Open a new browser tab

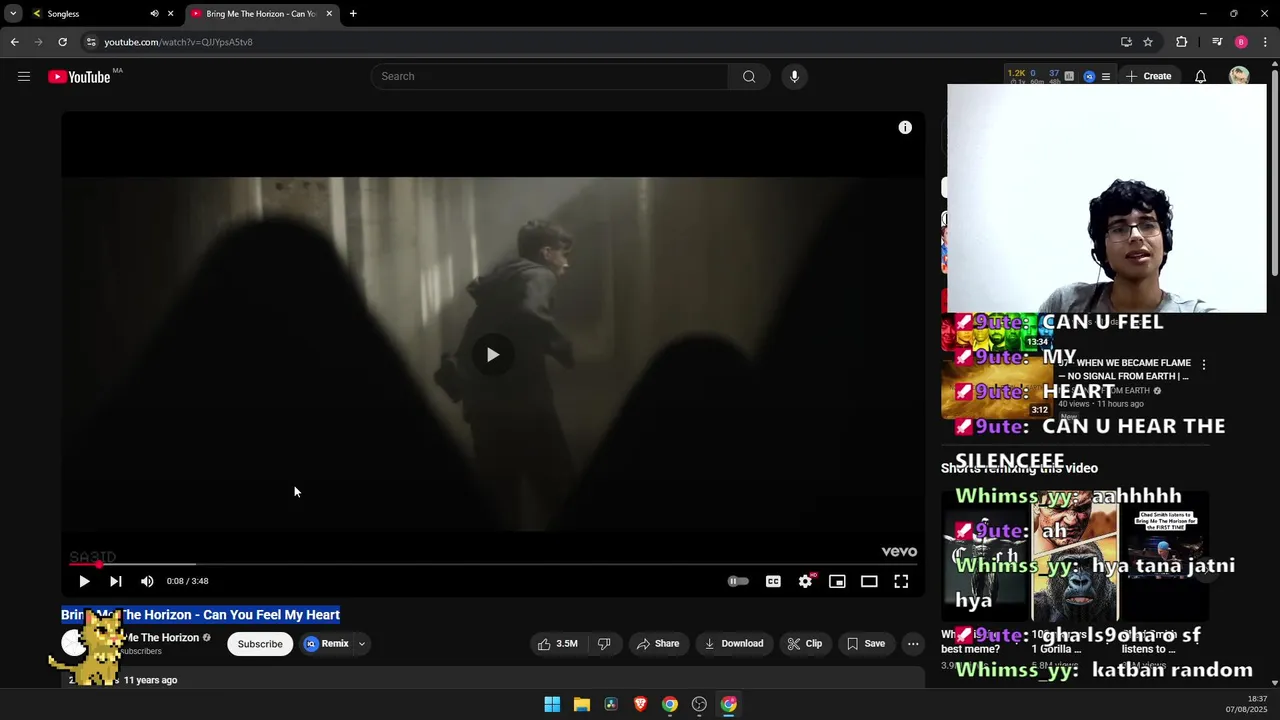353,14
